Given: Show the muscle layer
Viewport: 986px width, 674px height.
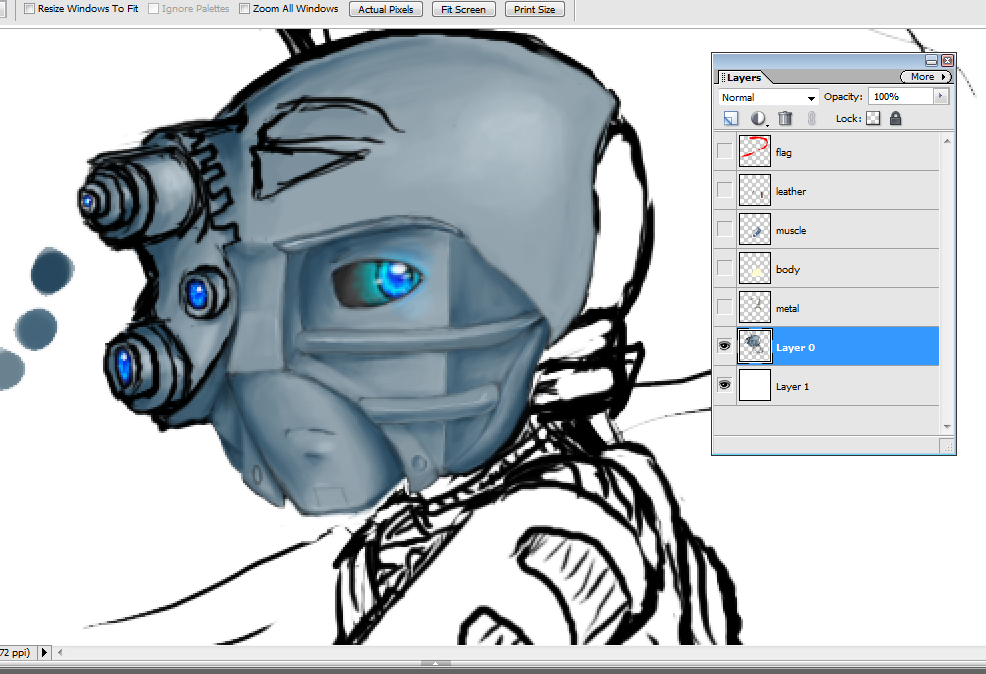Looking at the screenshot, I should [724, 228].
